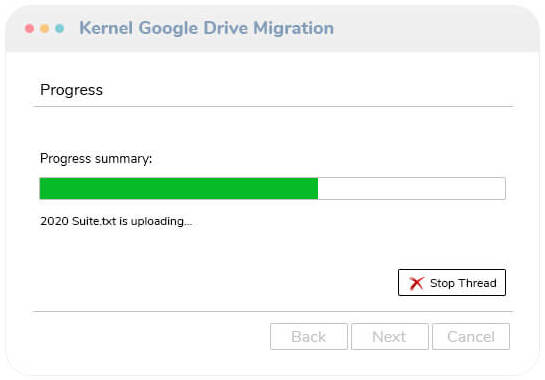Click the divider line above navigation buttons
The image size is (545, 380).
point(273,312)
